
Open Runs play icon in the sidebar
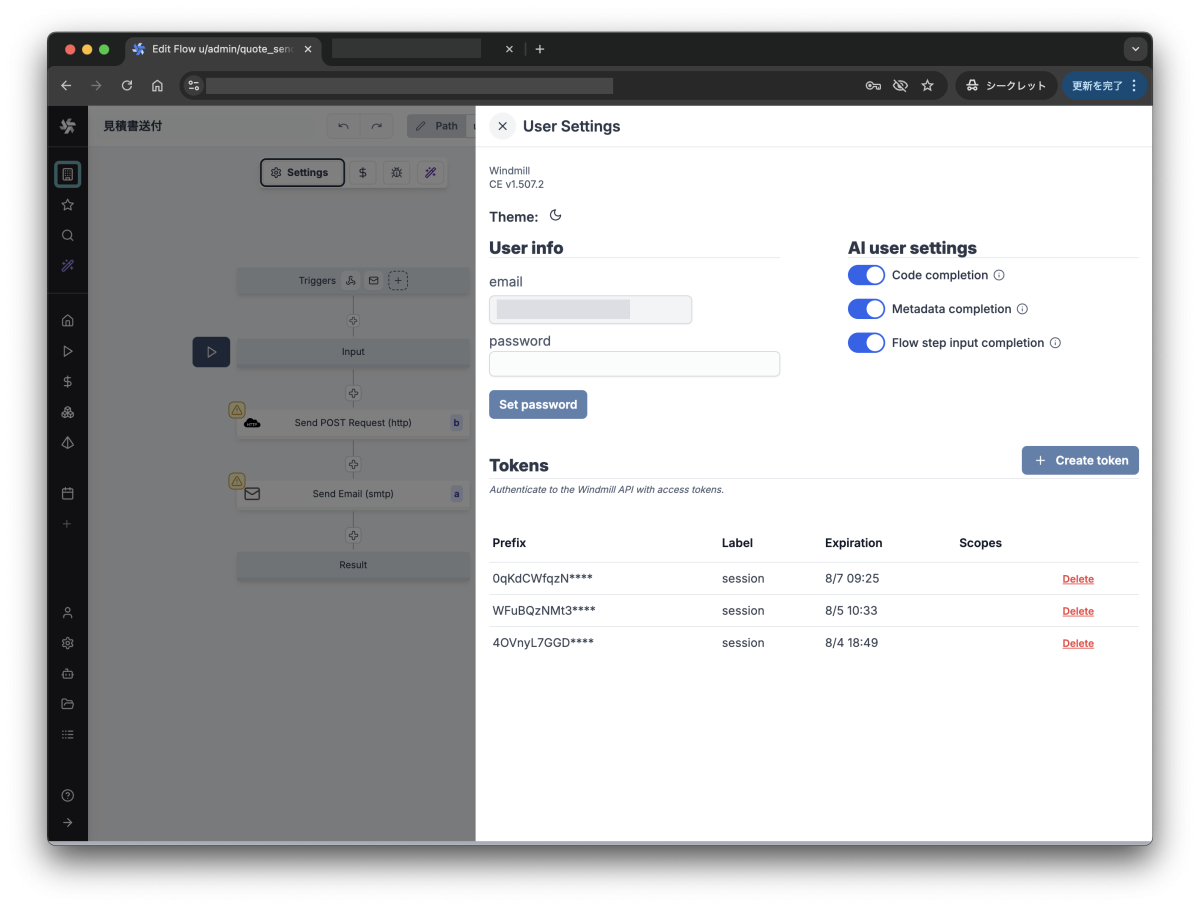pyautogui.click(x=68, y=351)
